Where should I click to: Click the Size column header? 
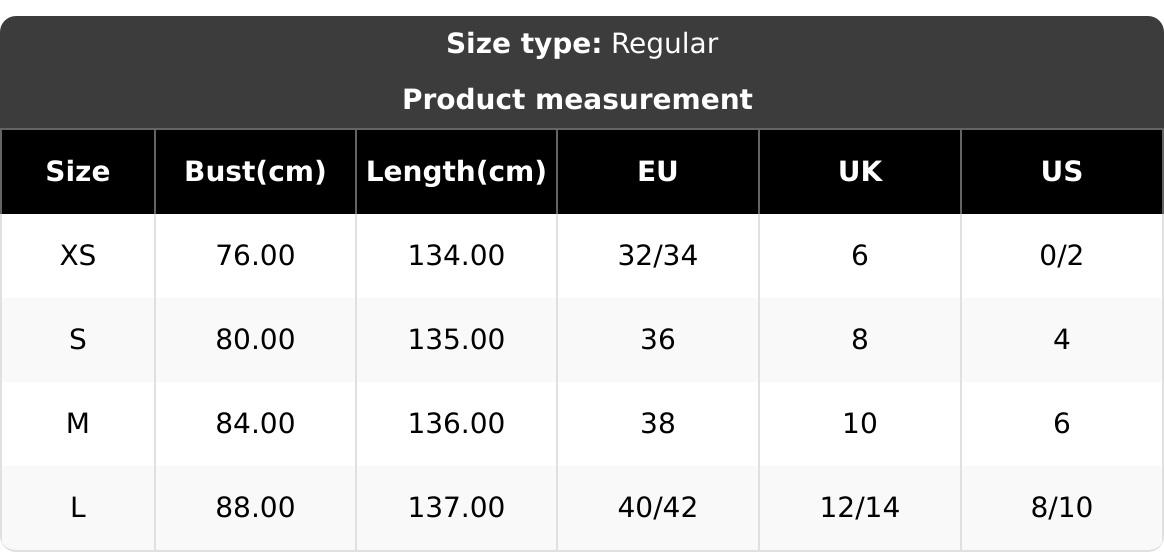[x=78, y=172]
